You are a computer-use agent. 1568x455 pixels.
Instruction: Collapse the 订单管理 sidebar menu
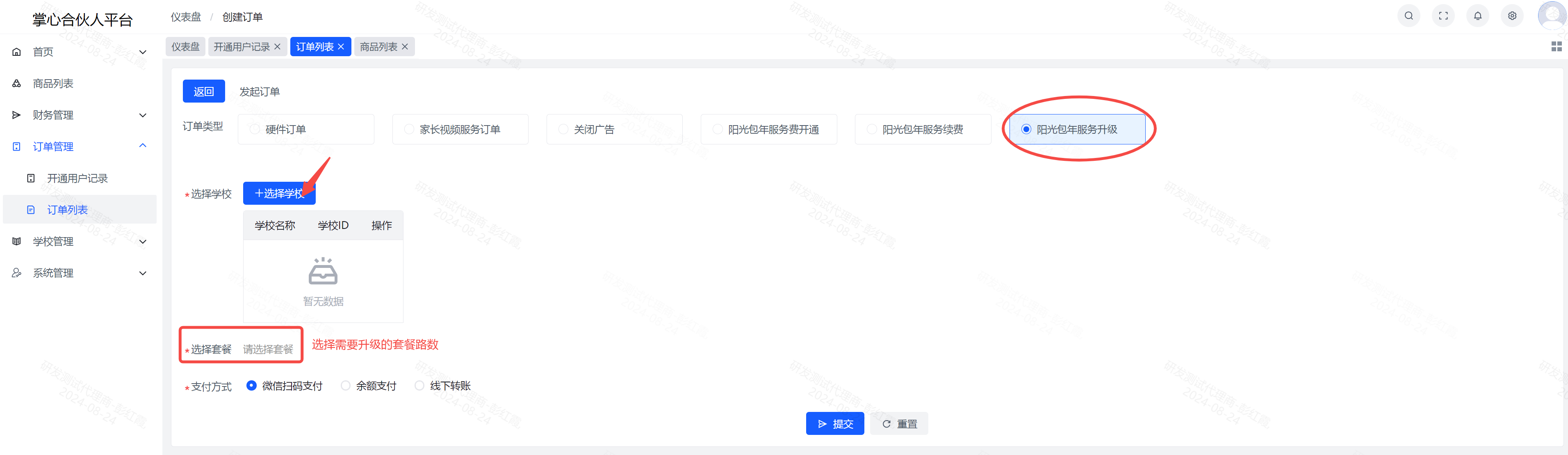79,147
